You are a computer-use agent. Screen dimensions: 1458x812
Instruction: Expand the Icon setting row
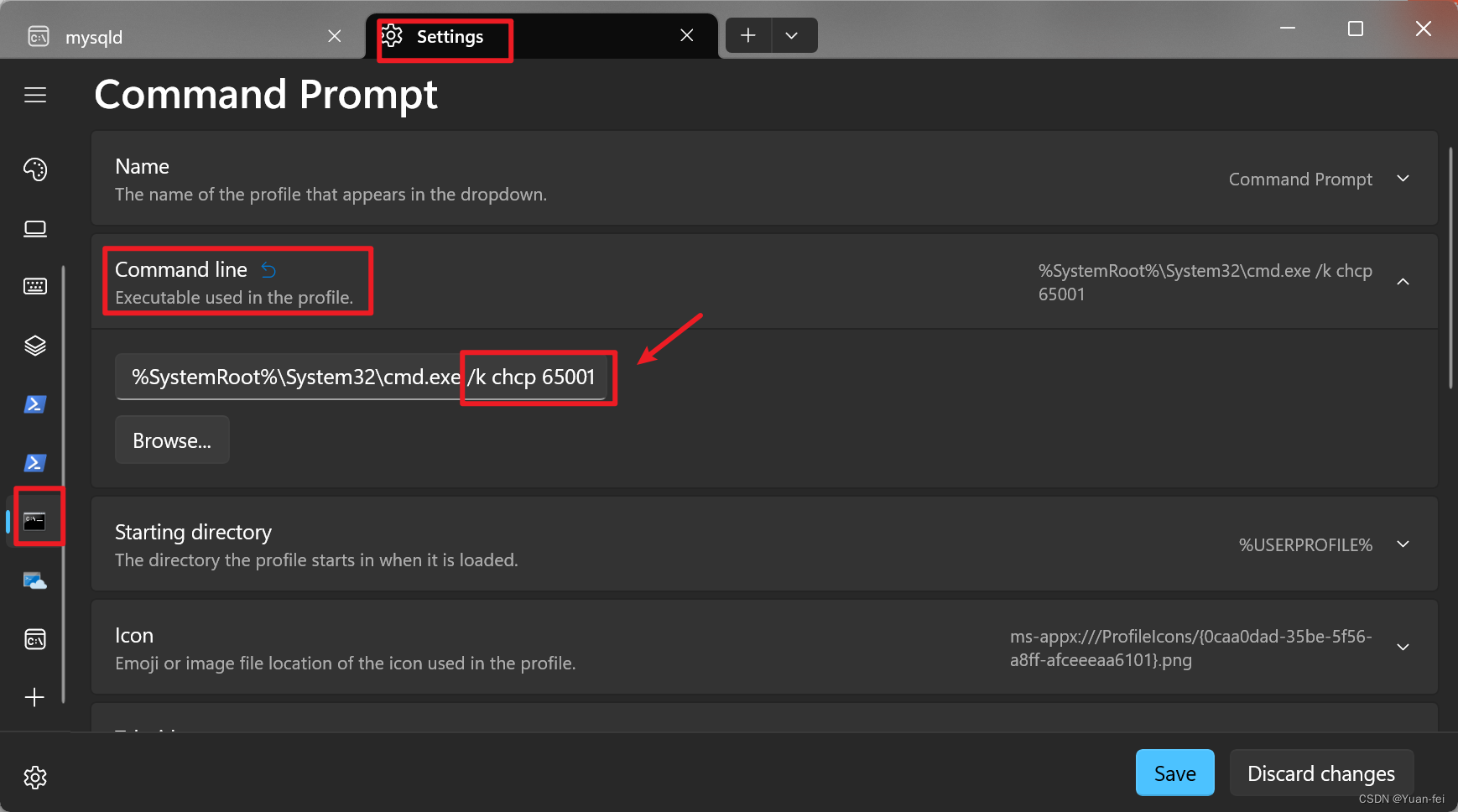(x=764, y=648)
